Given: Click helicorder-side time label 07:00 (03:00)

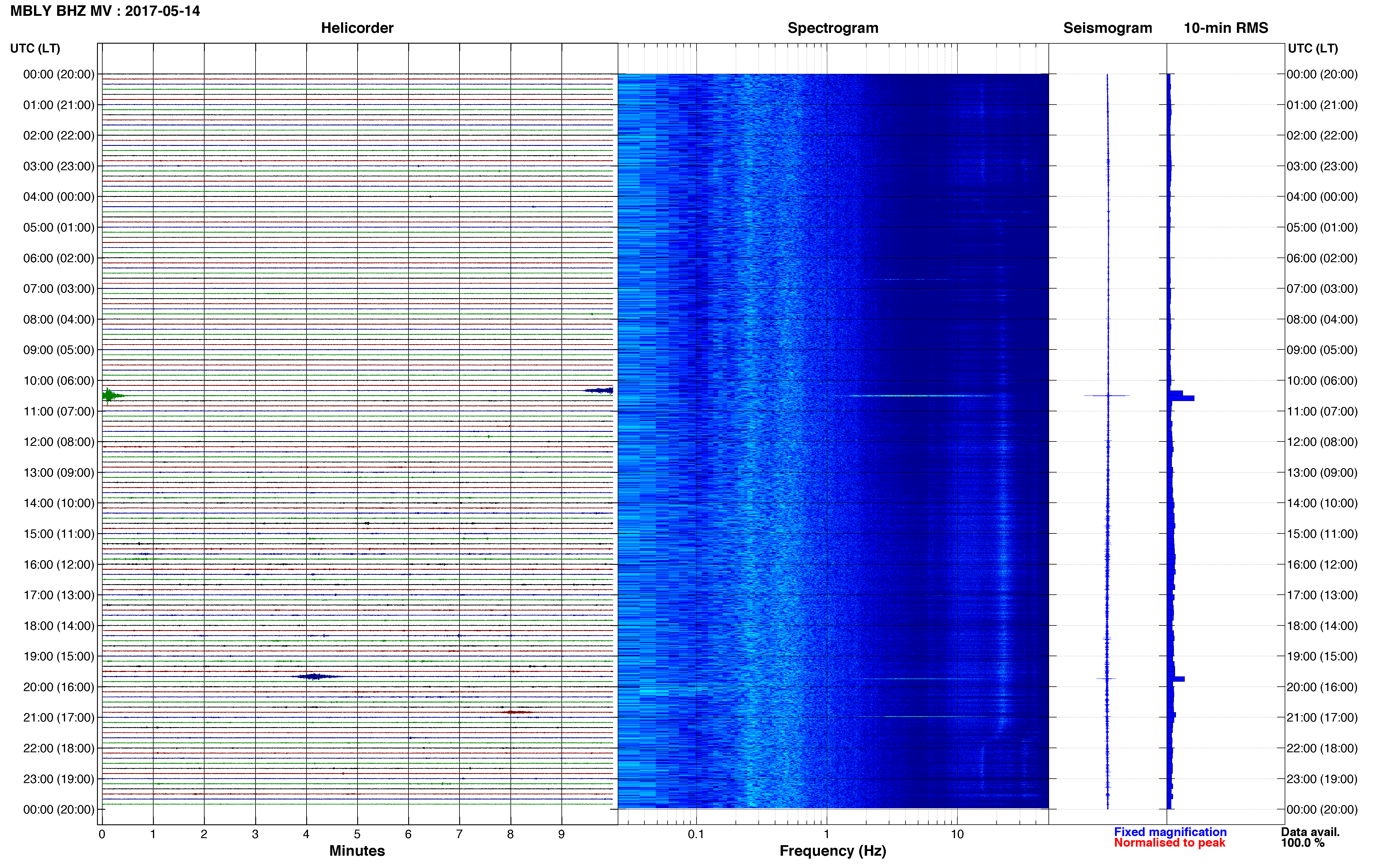Looking at the screenshot, I should 59,289.
